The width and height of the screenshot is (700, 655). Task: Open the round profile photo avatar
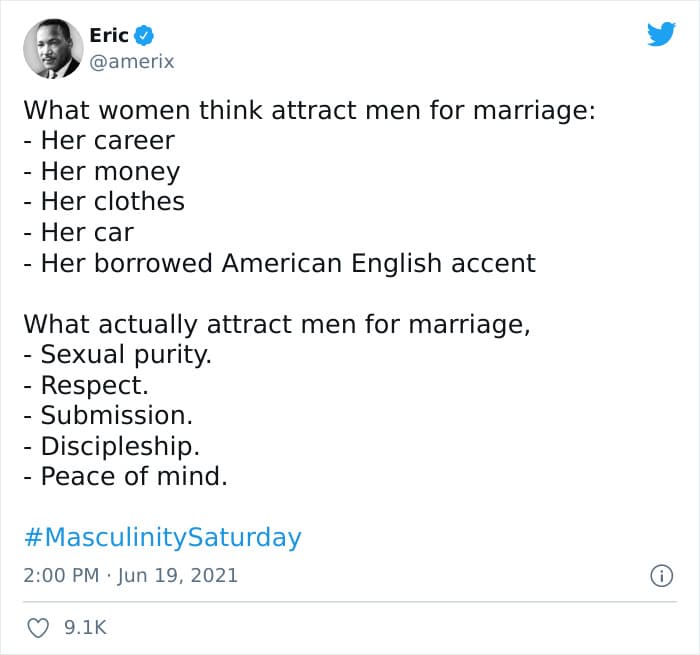53,49
